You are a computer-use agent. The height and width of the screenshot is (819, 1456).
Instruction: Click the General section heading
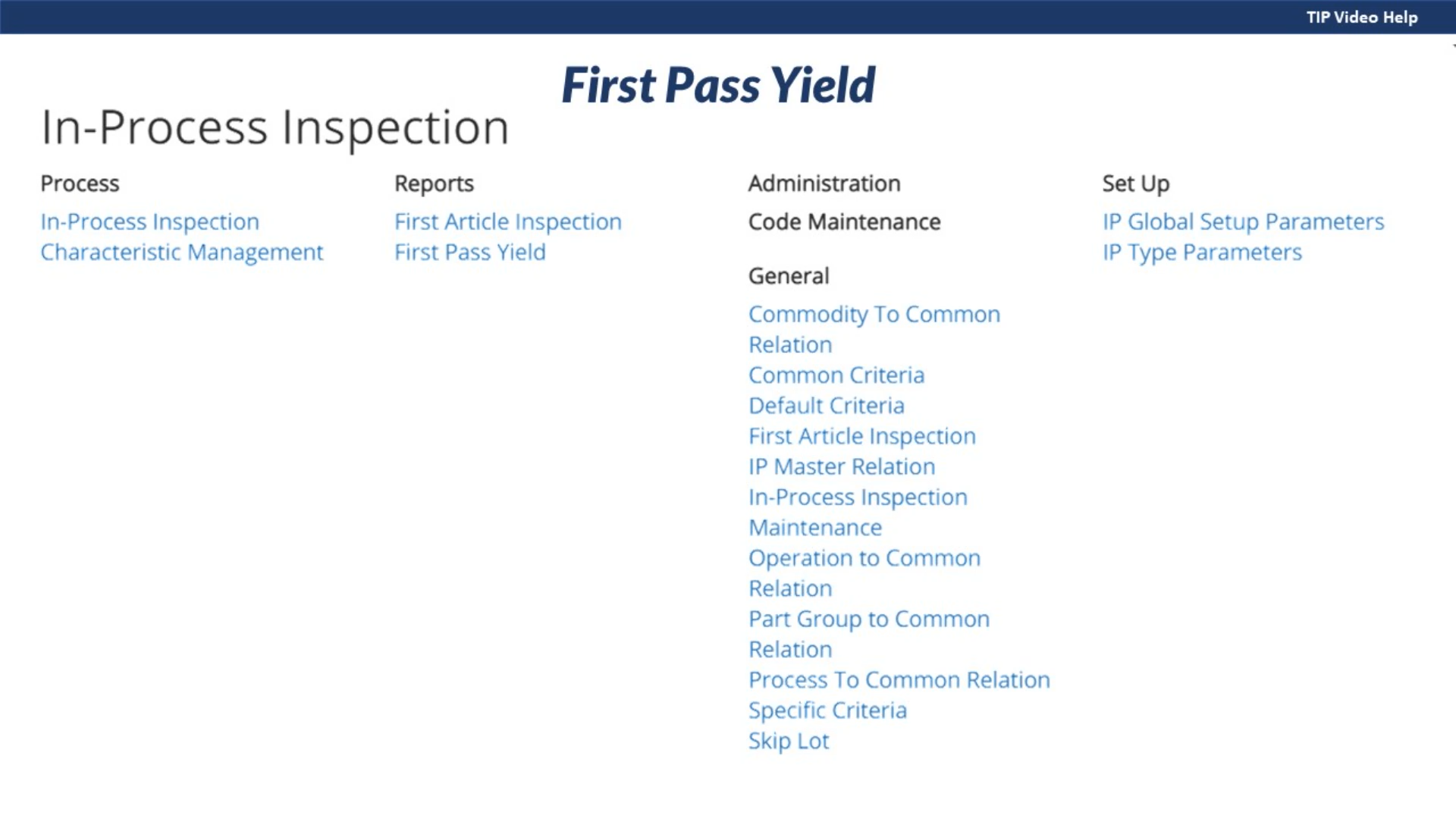789,276
